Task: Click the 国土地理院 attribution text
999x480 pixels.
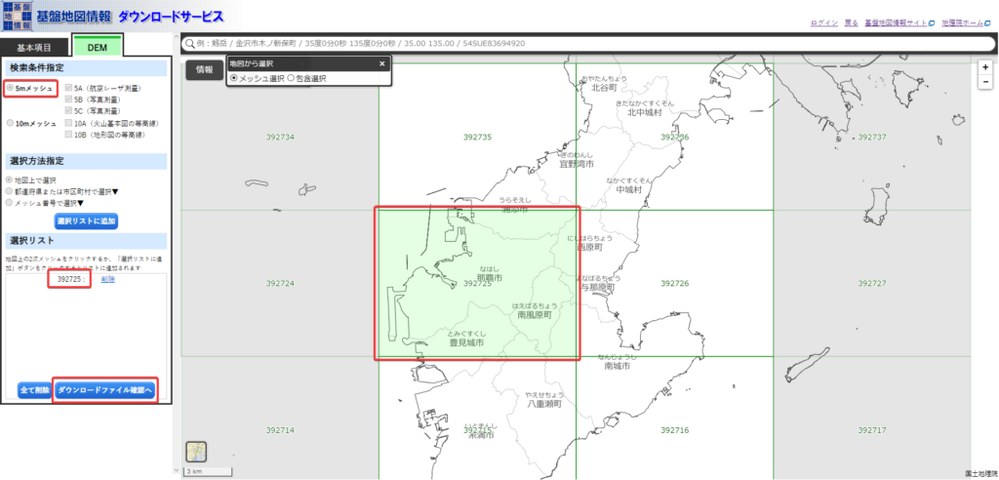Action: 980,473
